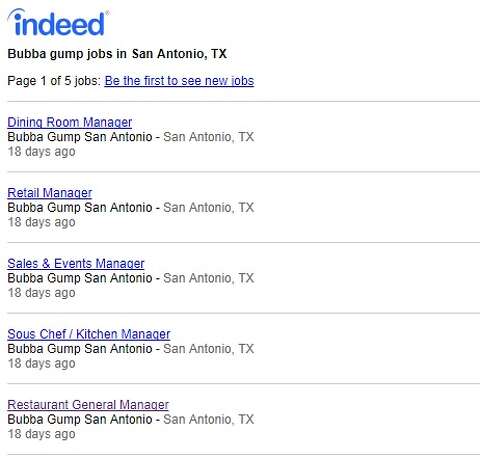Click the 'Page 1 of 5 jobs' text
The height and width of the screenshot is (458, 480).
point(54,81)
